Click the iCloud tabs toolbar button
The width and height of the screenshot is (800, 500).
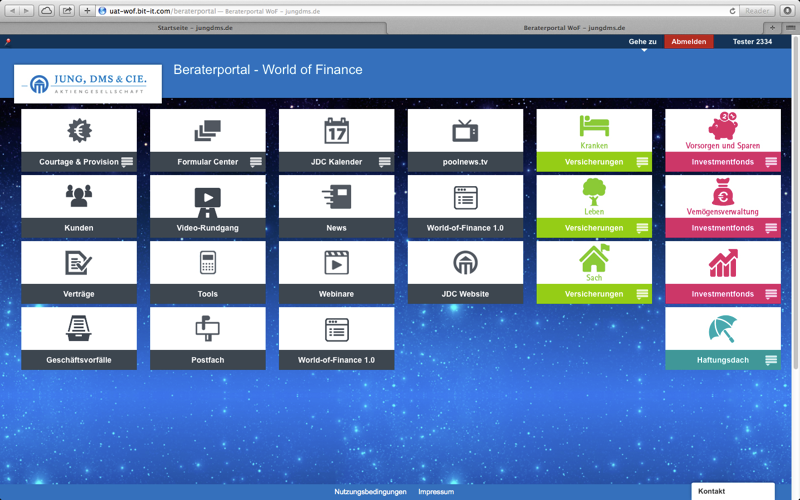coord(46,11)
